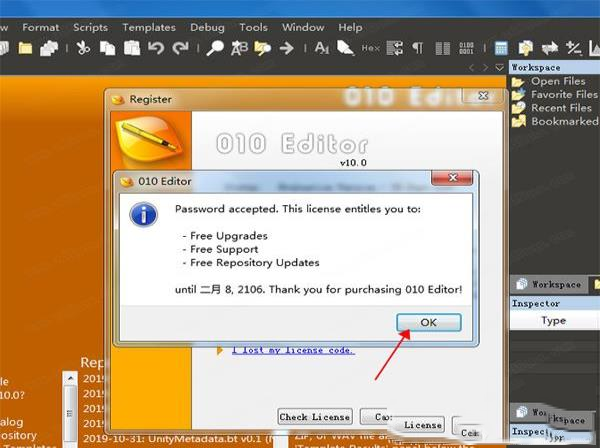
Task: Close the Register window
Action: point(483,96)
